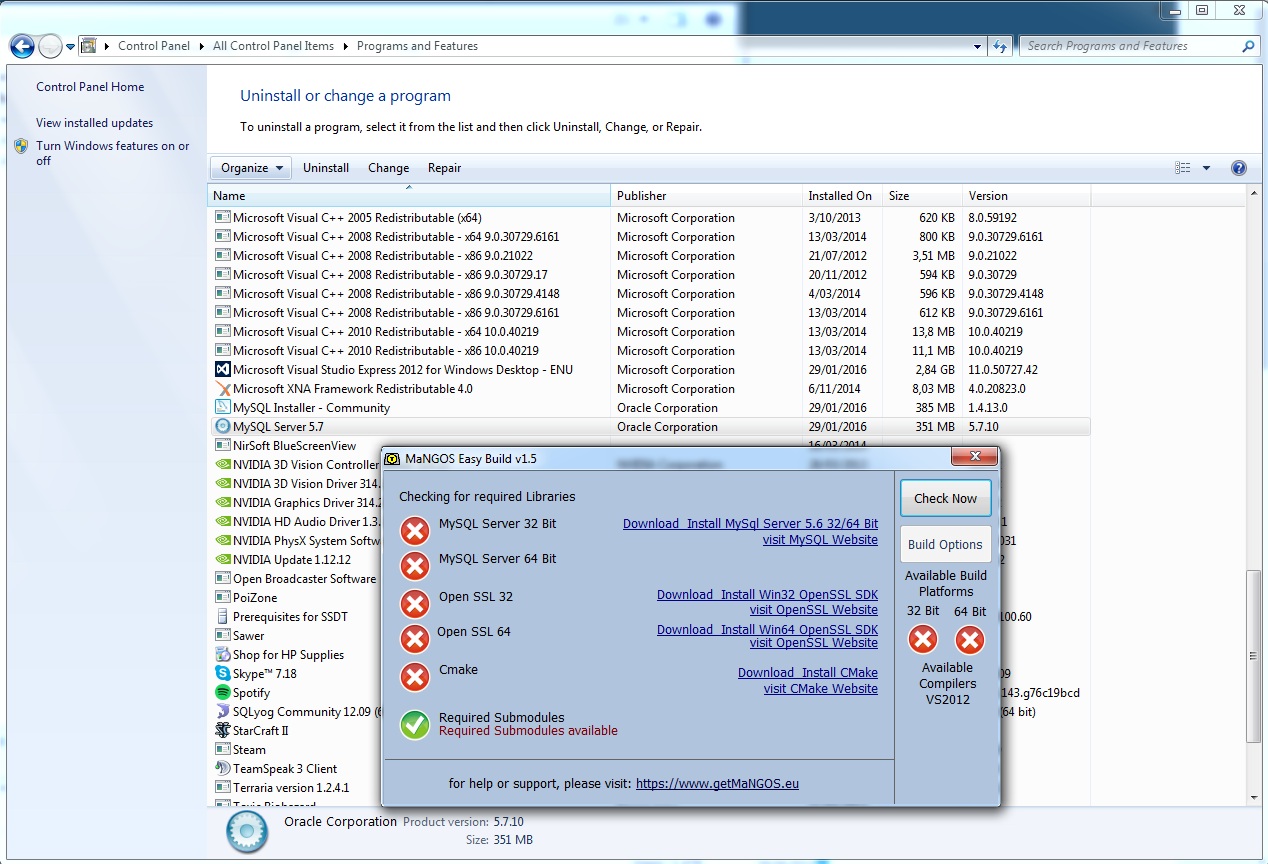Sort list by Size column header
Viewport: 1268px width, 864px height.
click(922, 196)
